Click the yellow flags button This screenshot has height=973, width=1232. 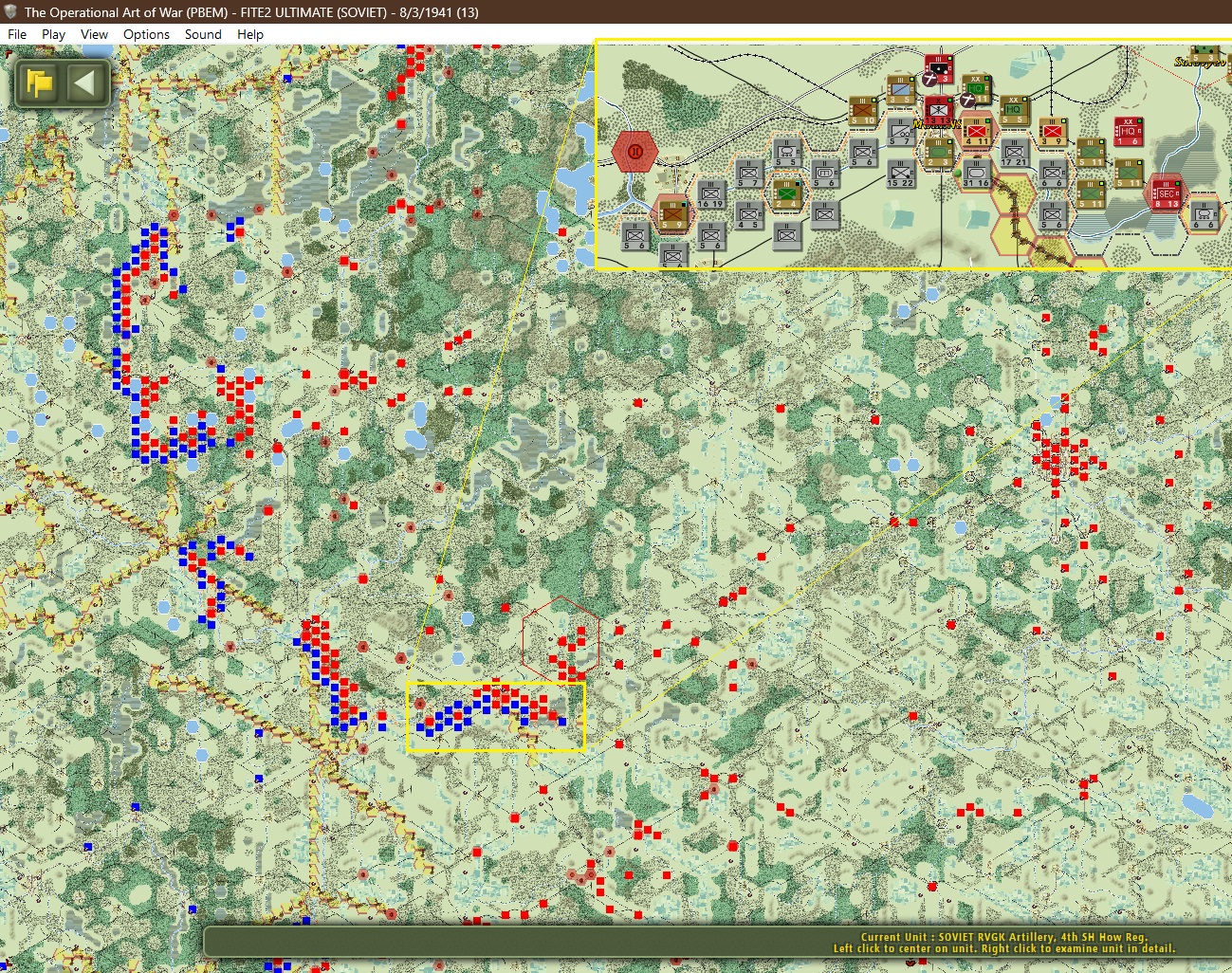pos(41,83)
